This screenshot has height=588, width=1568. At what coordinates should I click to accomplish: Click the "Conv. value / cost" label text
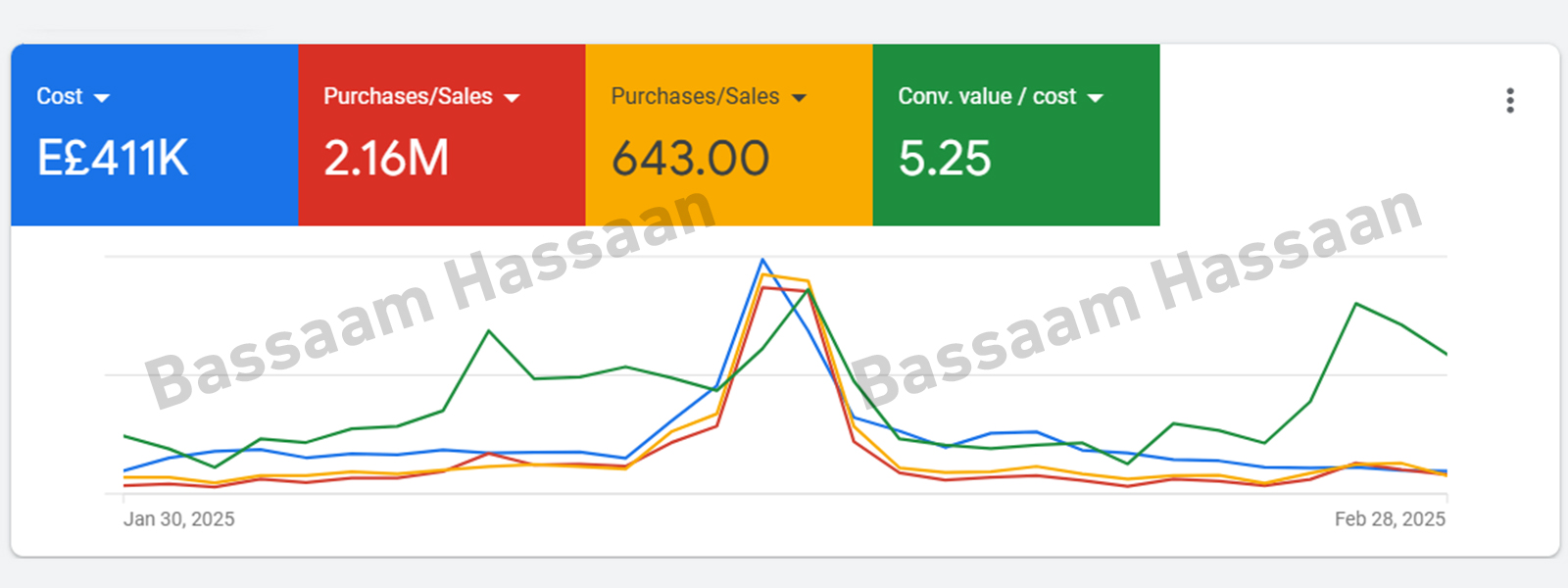987,96
